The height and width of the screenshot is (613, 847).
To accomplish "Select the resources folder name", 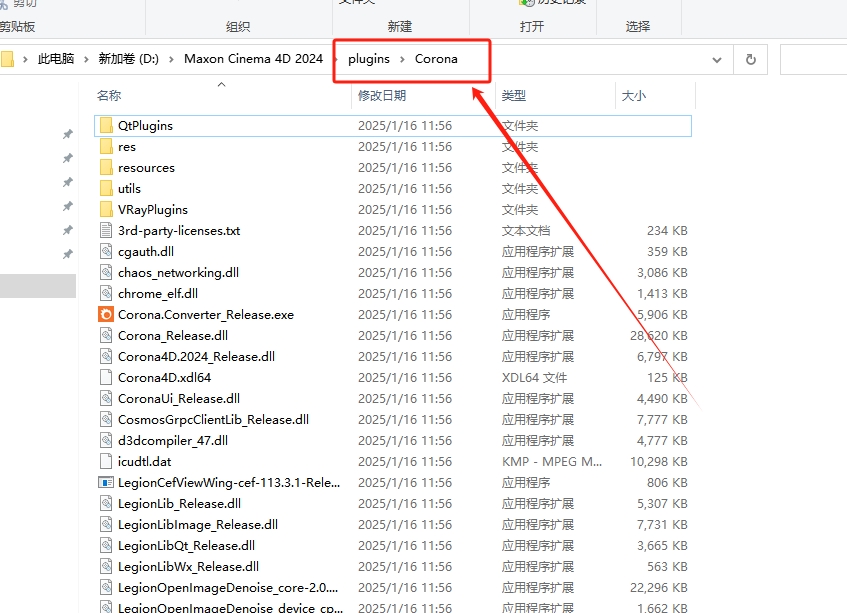I will [146, 167].
